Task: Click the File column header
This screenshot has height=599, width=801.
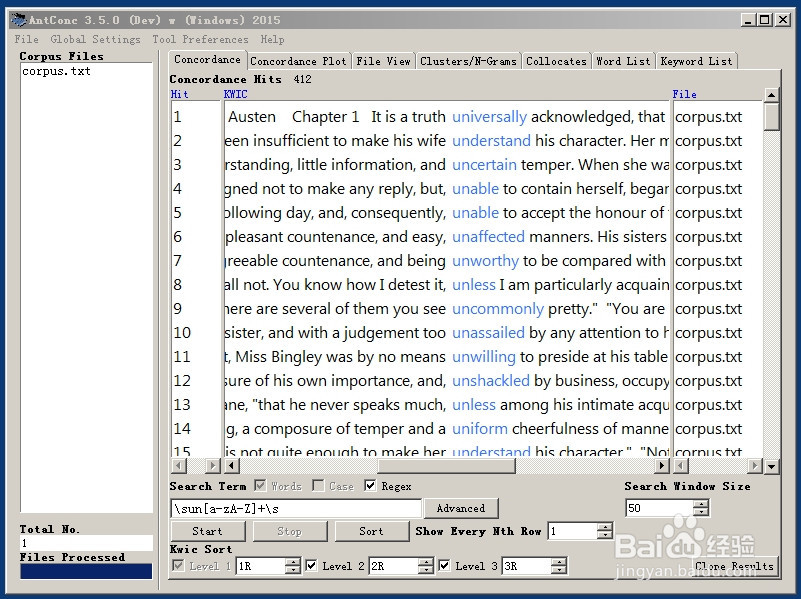Action: [685, 94]
